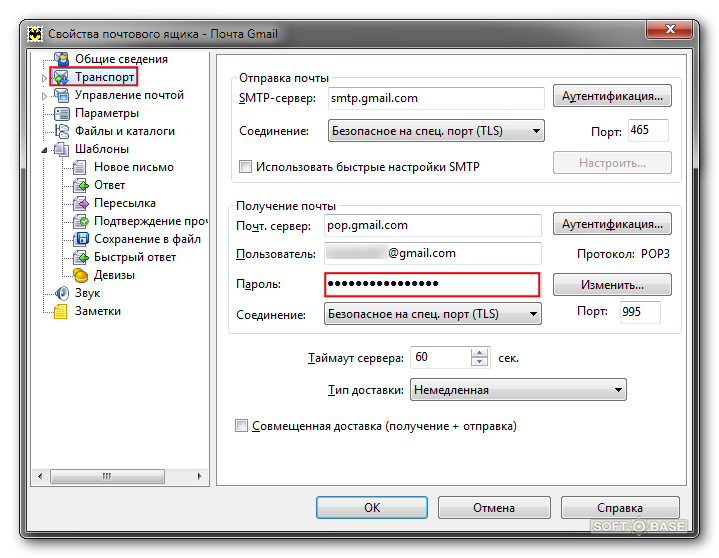This screenshot has width=719, height=558.
Task: Open the SMTP Соединение dropdown
Action: (436, 131)
